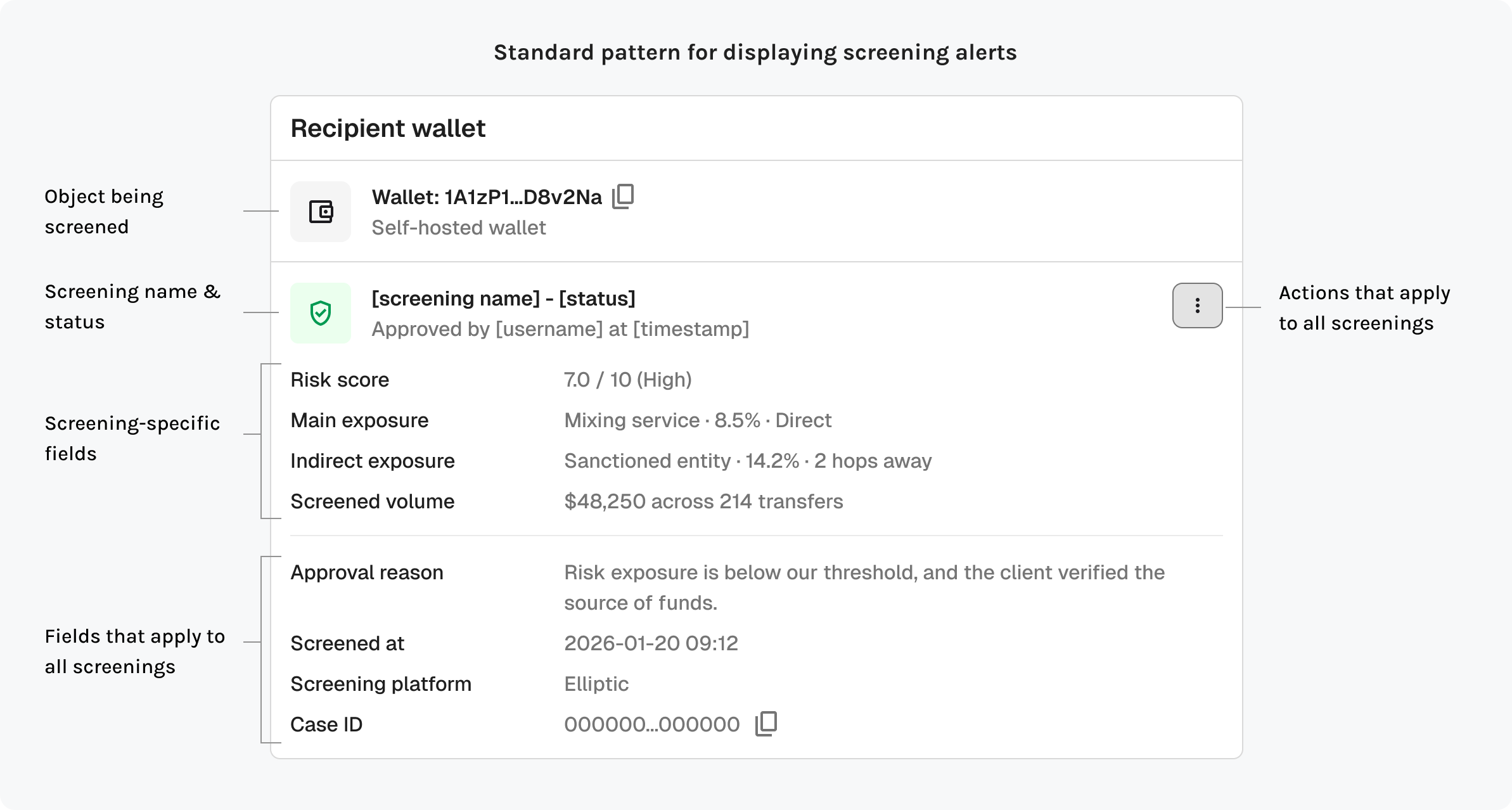Click the Indirect exposure label

pos(373,461)
